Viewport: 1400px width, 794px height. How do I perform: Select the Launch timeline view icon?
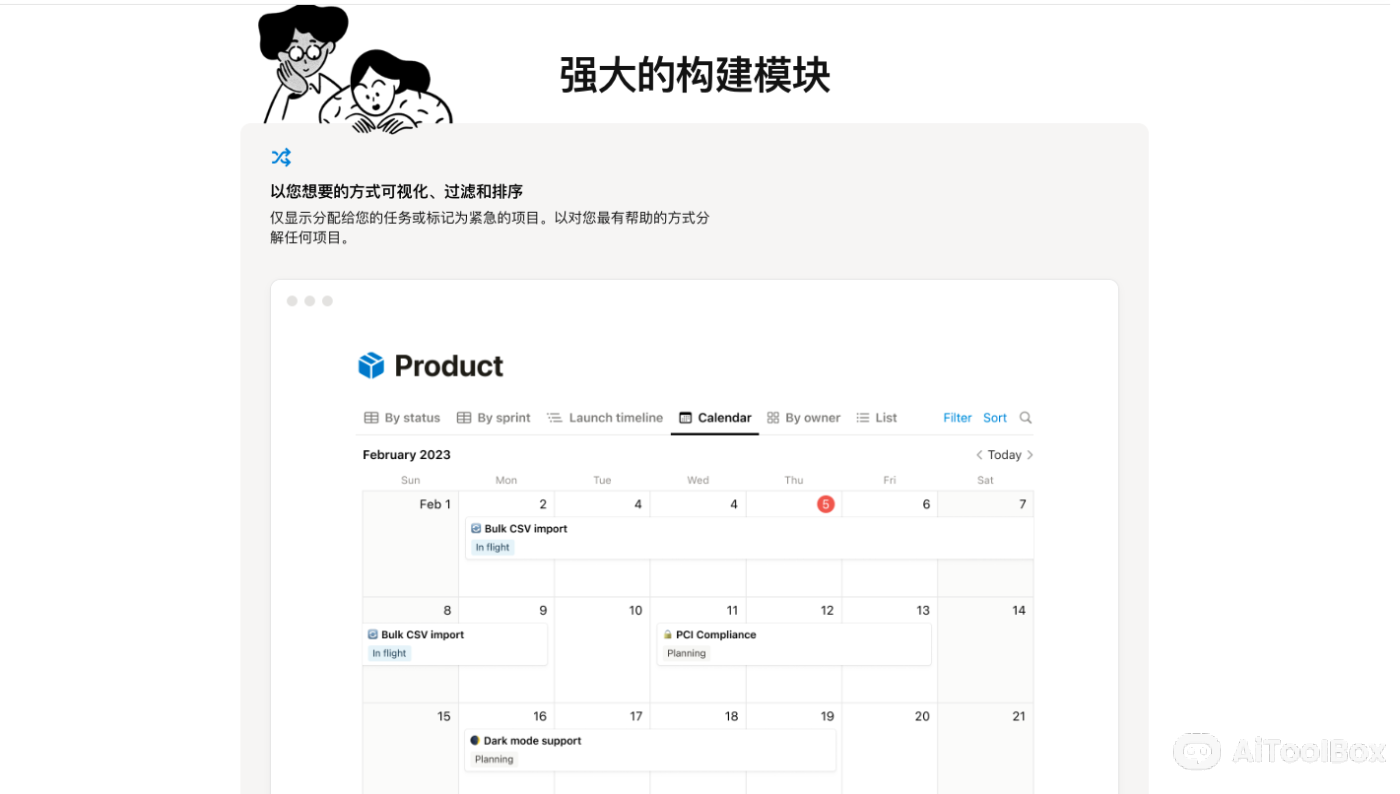(x=554, y=417)
